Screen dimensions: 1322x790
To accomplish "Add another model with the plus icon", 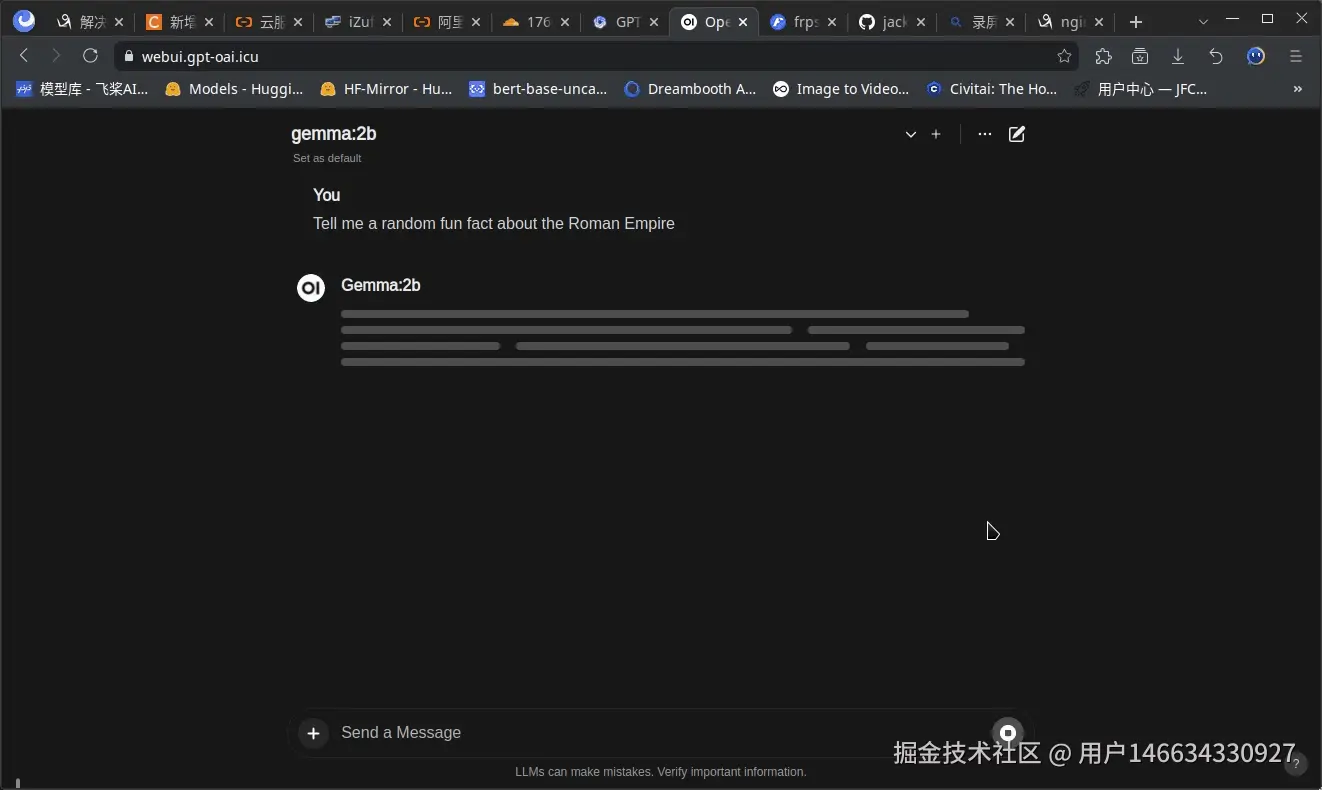I will [x=936, y=134].
